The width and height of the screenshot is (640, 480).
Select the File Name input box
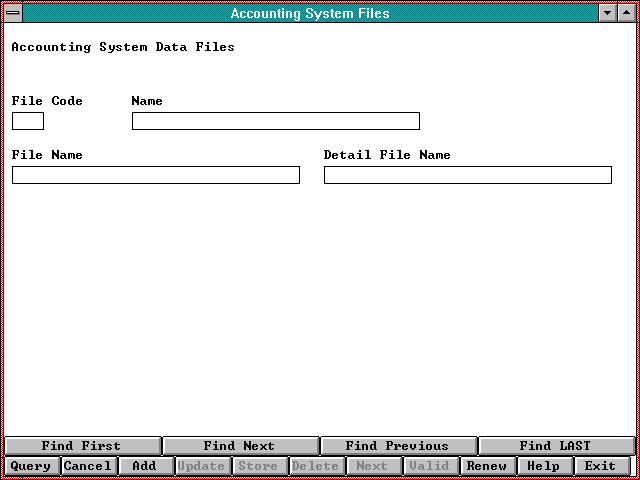click(155, 175)
